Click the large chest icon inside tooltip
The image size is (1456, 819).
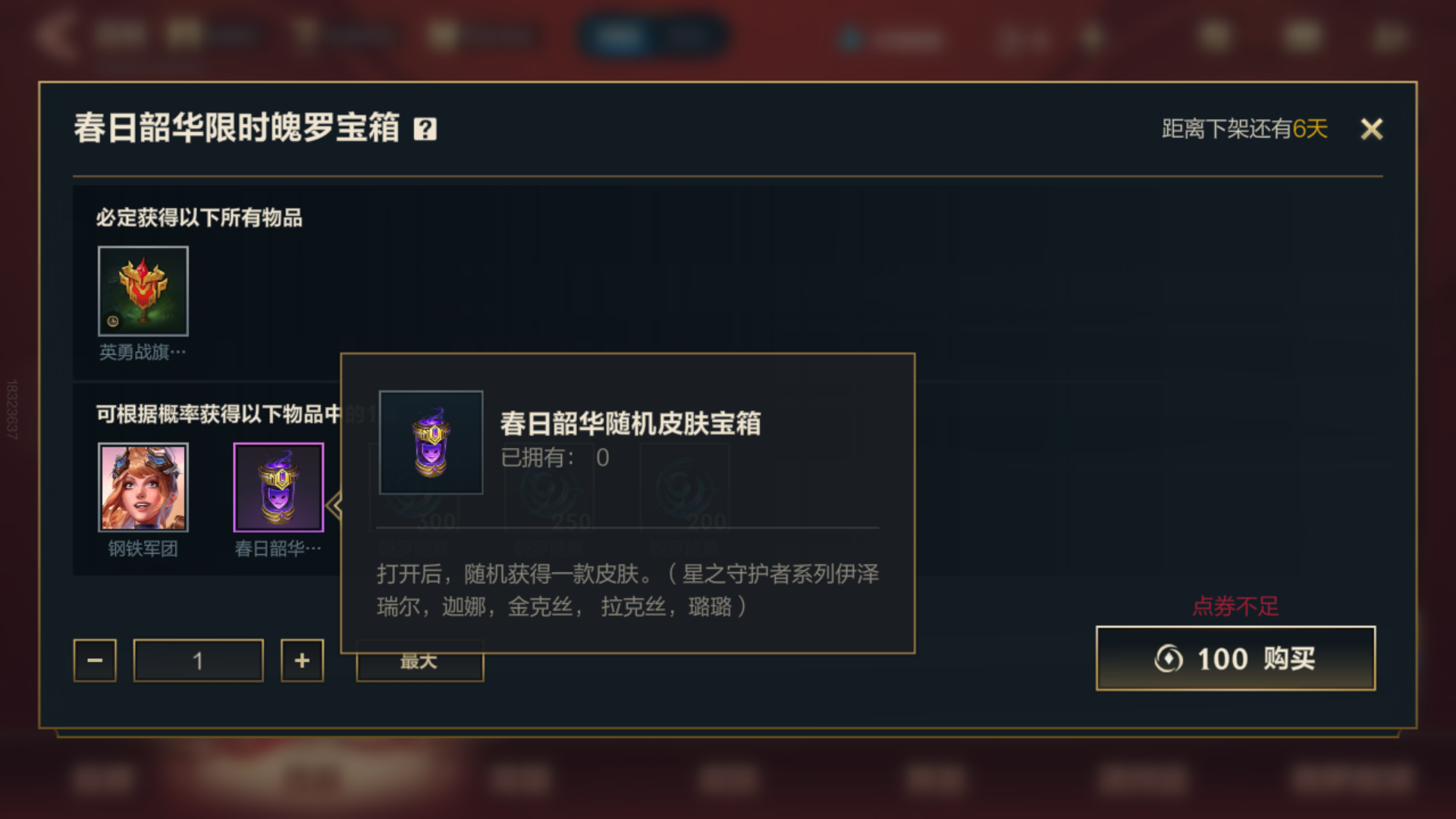point(431,442)
